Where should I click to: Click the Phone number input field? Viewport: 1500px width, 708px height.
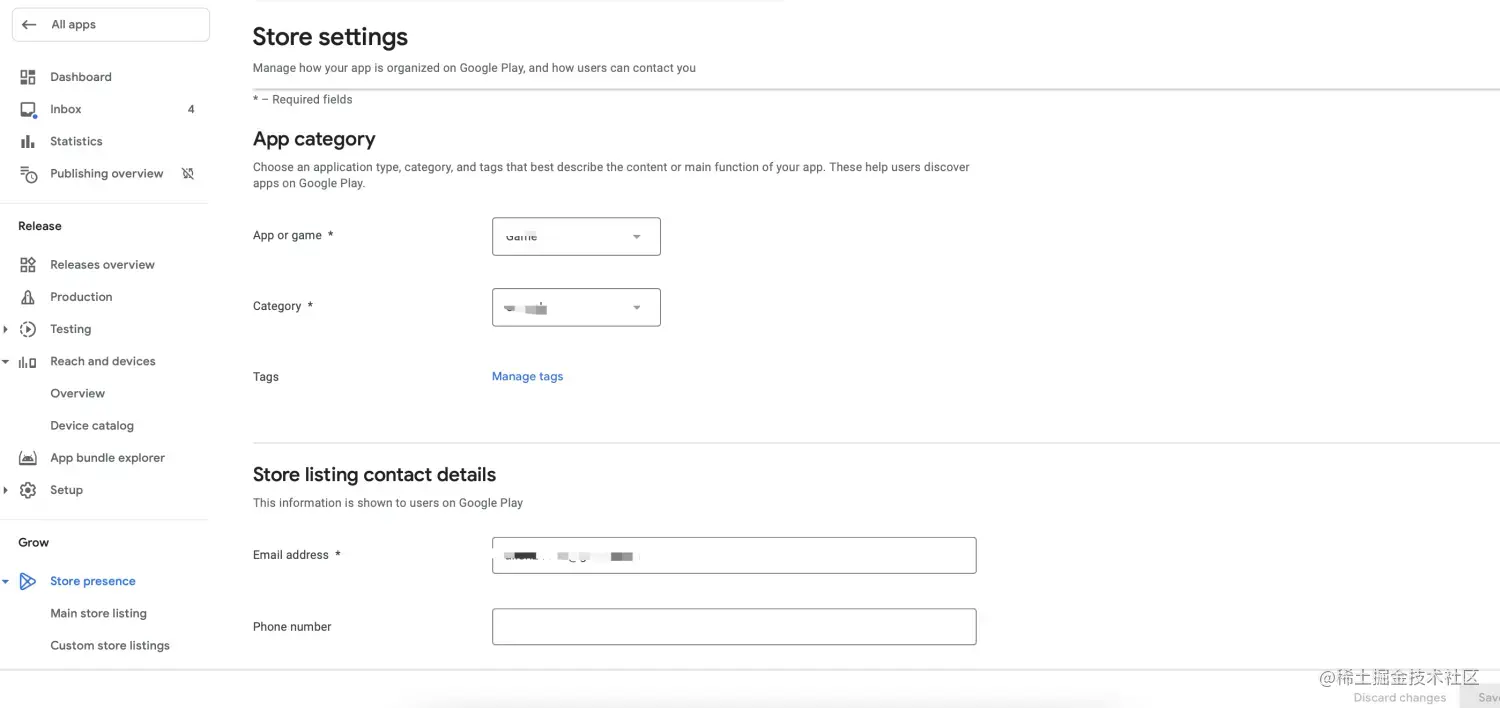(734, 627)
